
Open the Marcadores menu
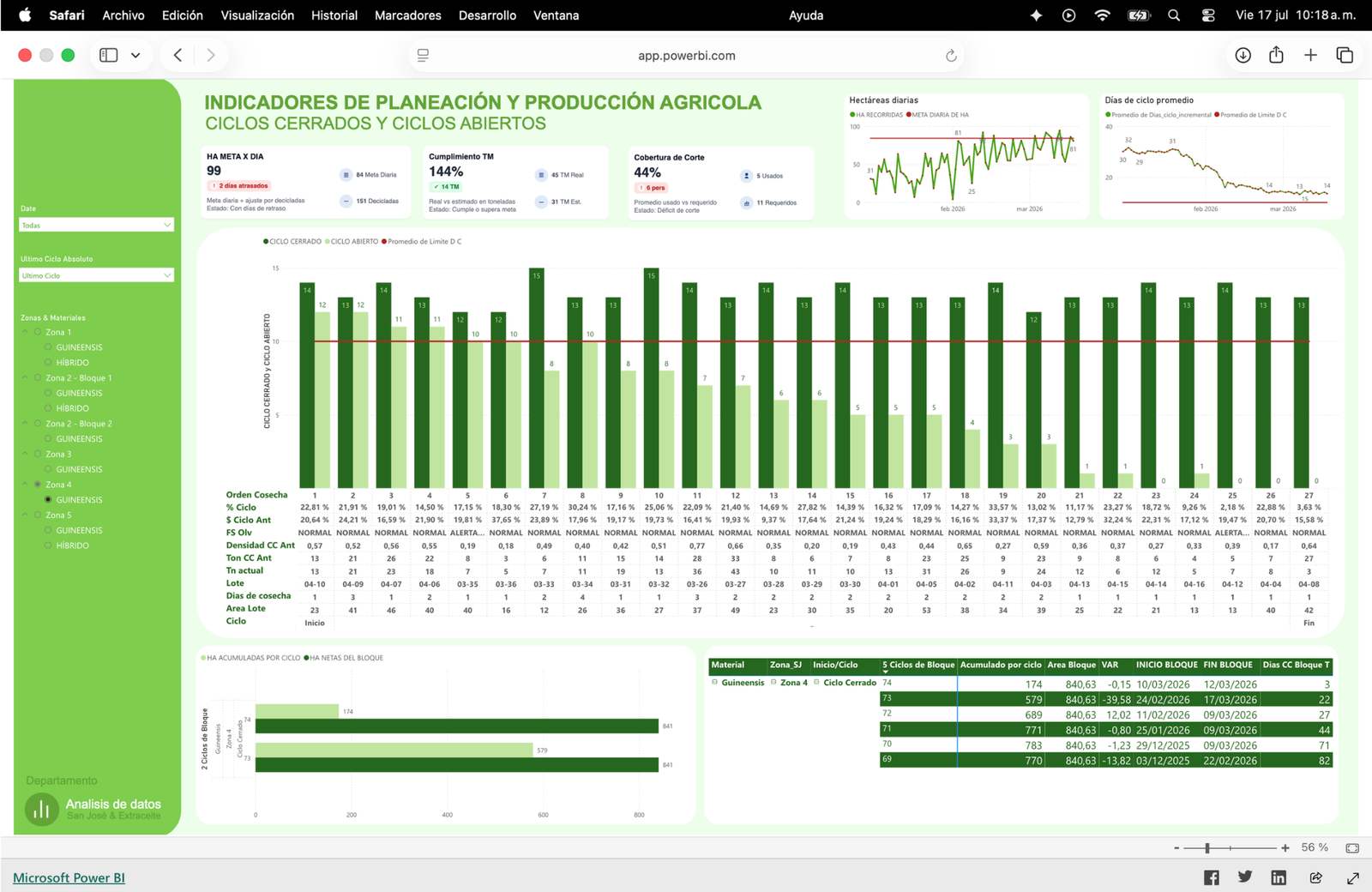point(408,15)
